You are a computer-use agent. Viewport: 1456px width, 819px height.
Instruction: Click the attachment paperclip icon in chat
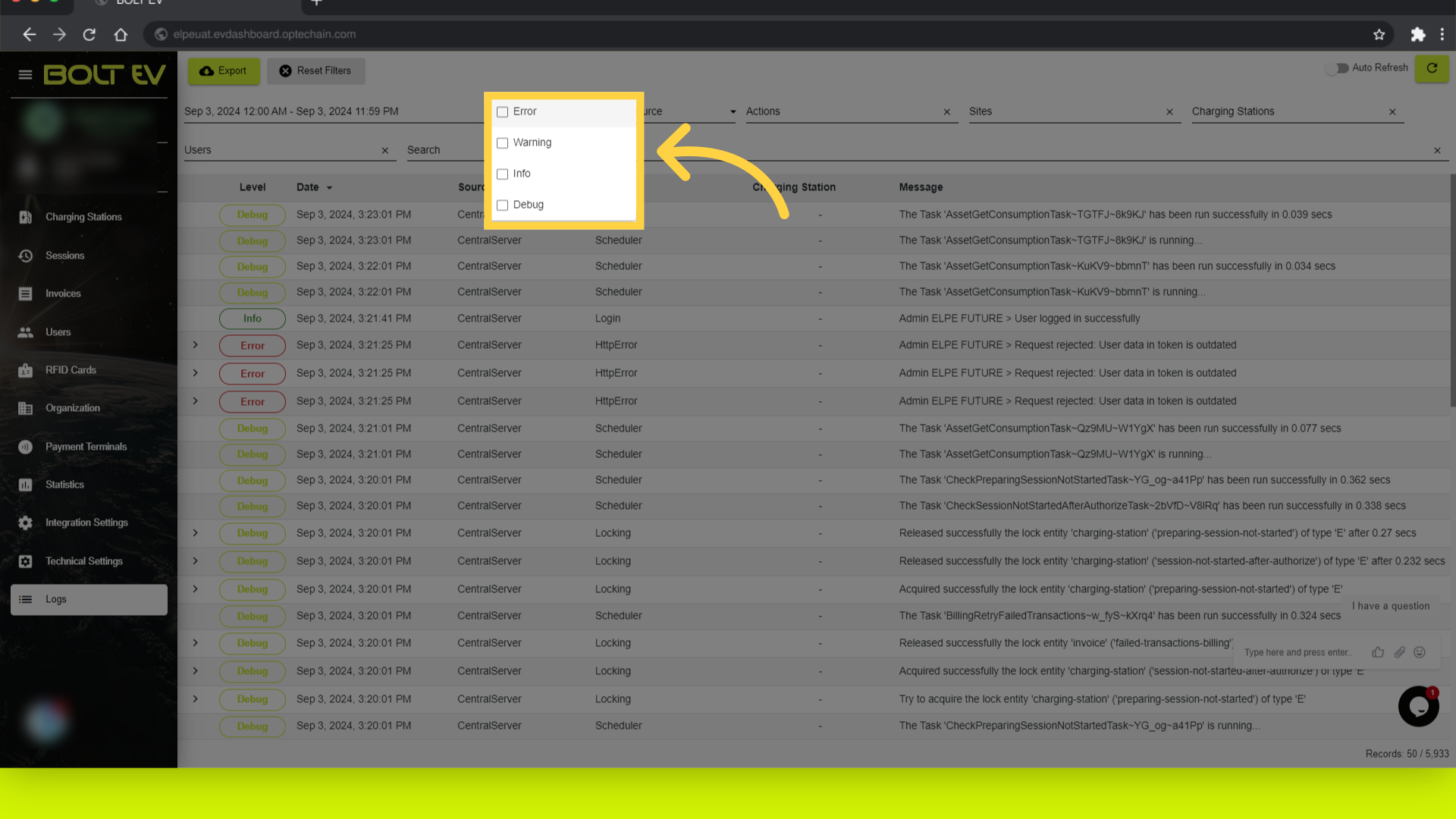click(1399, 652)
